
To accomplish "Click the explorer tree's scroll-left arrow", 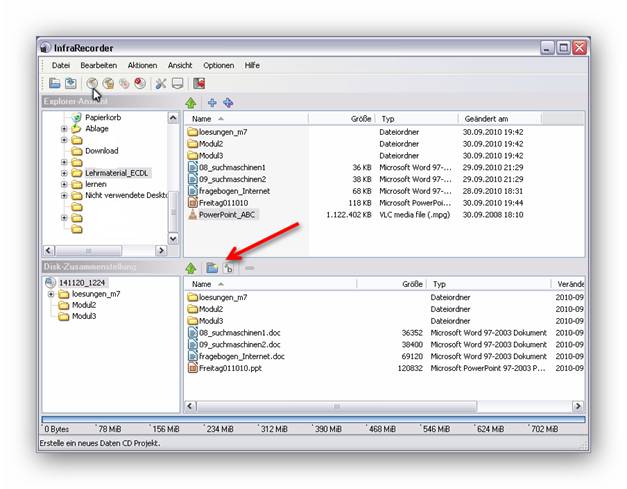I will (48, 250).
